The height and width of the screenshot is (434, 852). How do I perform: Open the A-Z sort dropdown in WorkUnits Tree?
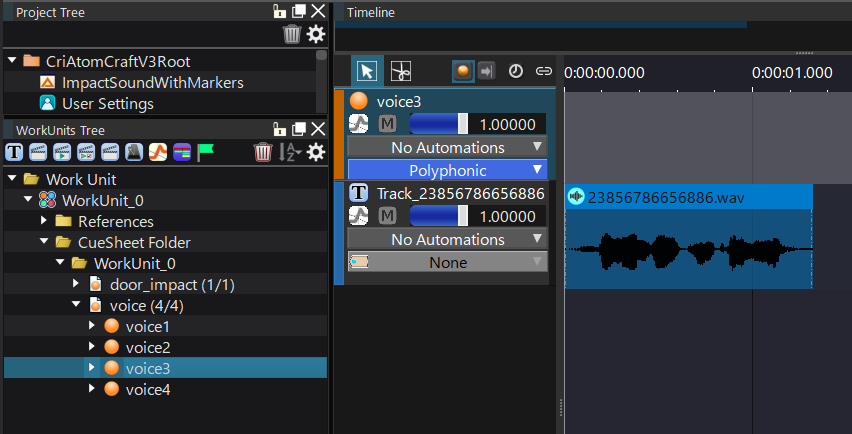(x=290, y=152)
